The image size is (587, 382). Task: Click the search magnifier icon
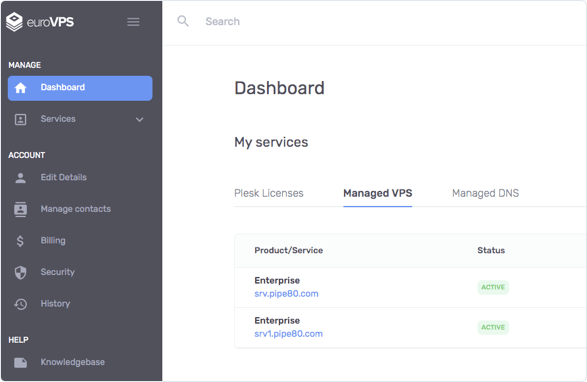click(183, 21)
